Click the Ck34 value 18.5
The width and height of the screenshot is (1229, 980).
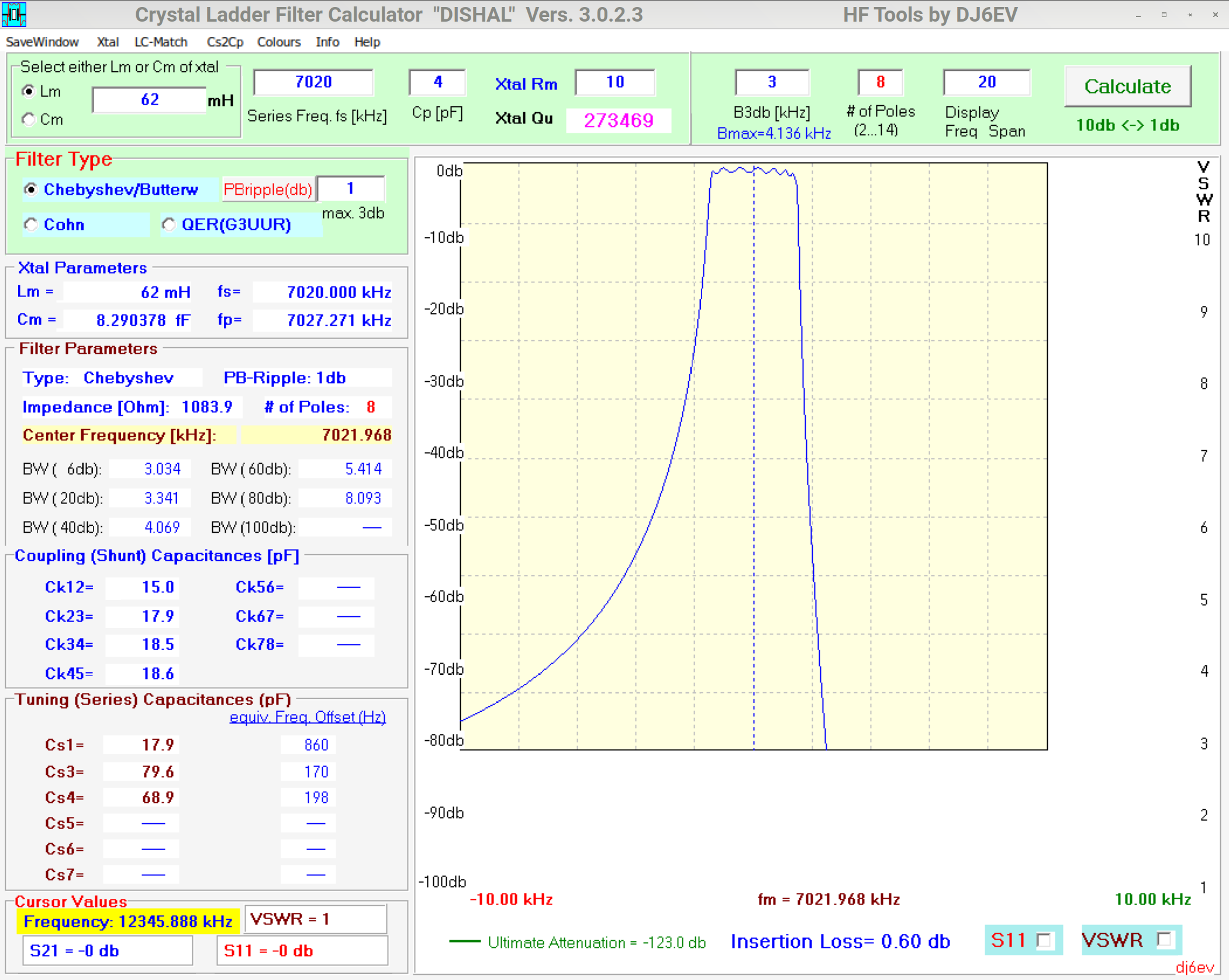pos(142,644)
